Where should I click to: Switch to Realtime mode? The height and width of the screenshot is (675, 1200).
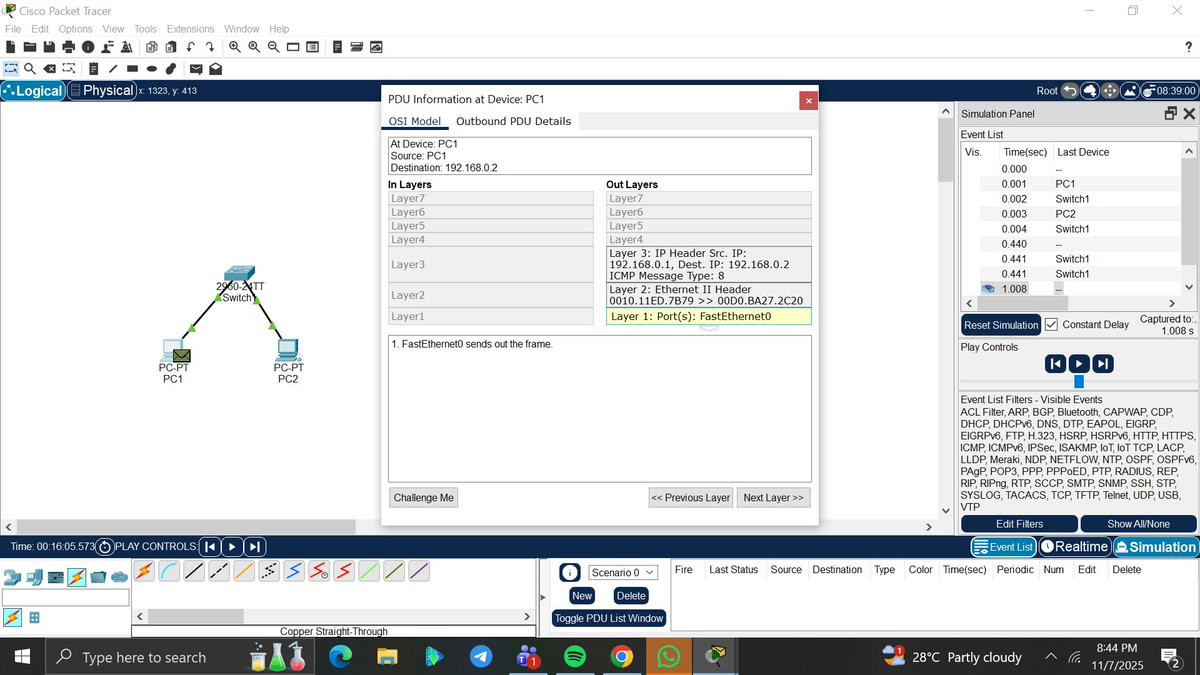pyautogui.click(x=1074, y=547)
